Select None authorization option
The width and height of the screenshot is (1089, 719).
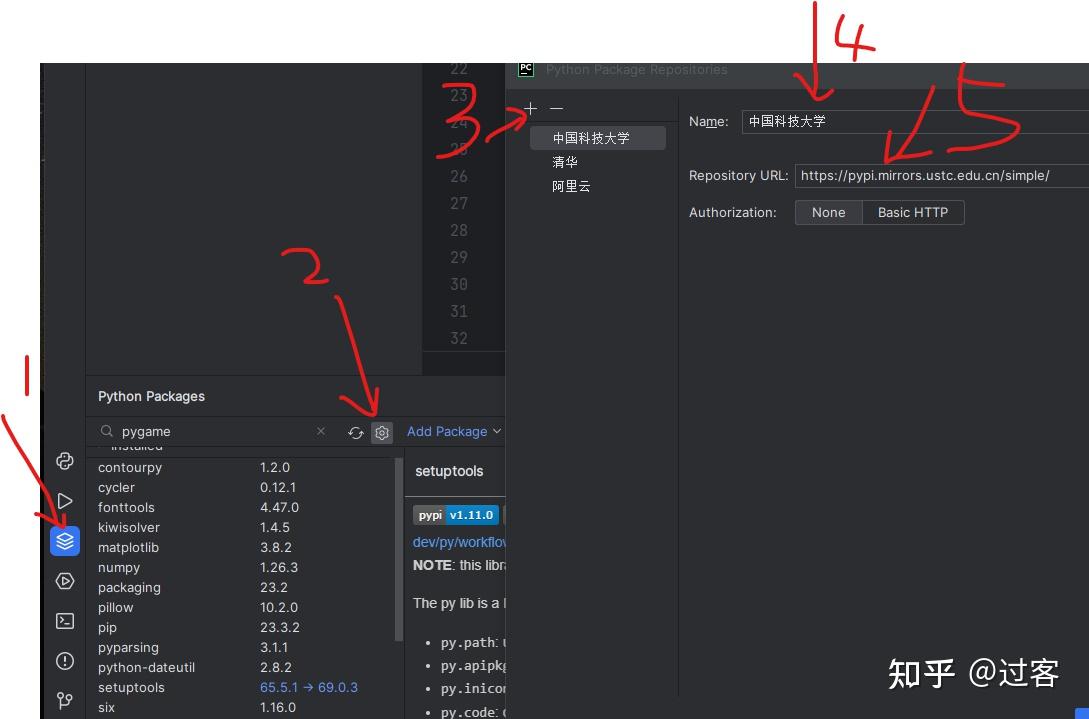[x=829, y=213]
